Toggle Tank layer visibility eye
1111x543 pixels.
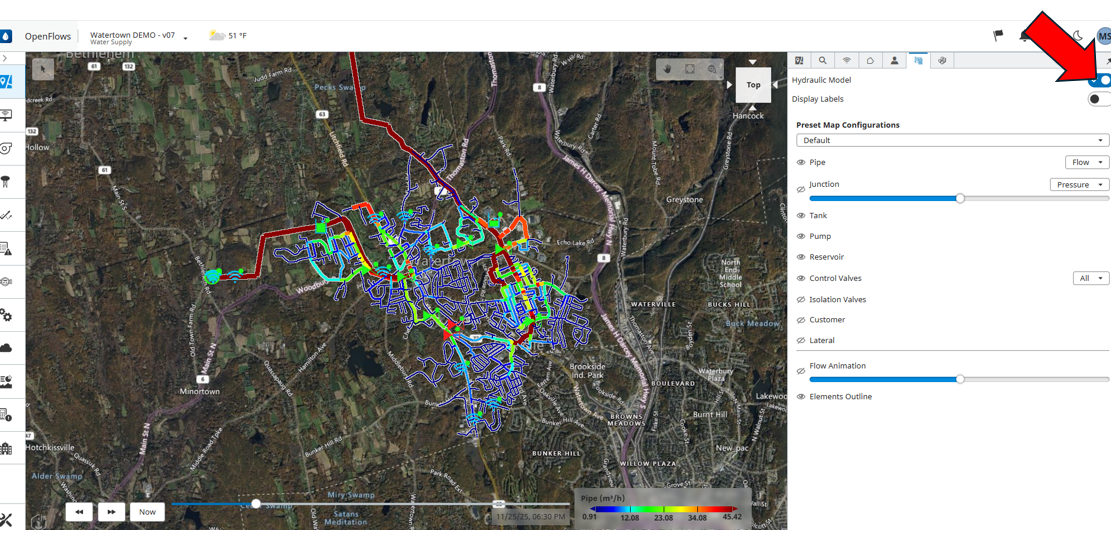pos(801,215)
